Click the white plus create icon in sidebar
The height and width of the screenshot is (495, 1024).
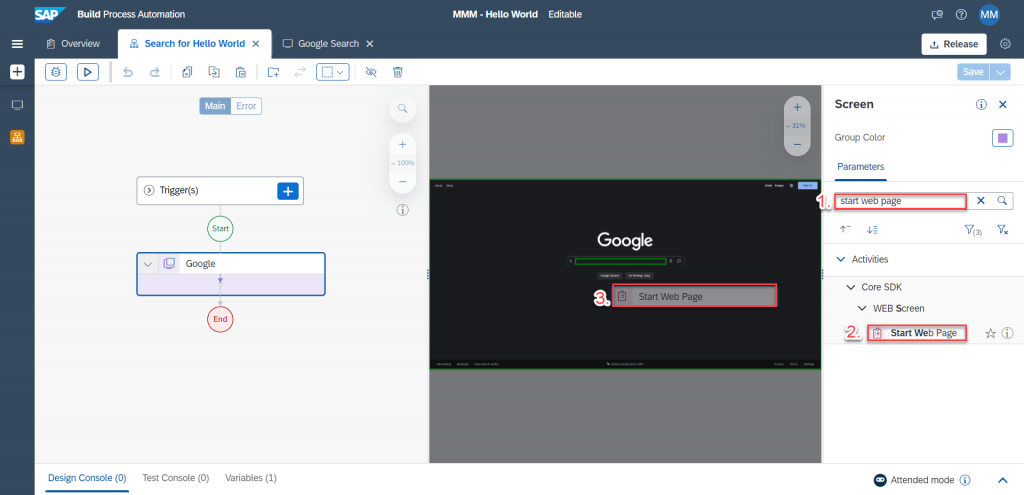18,72
